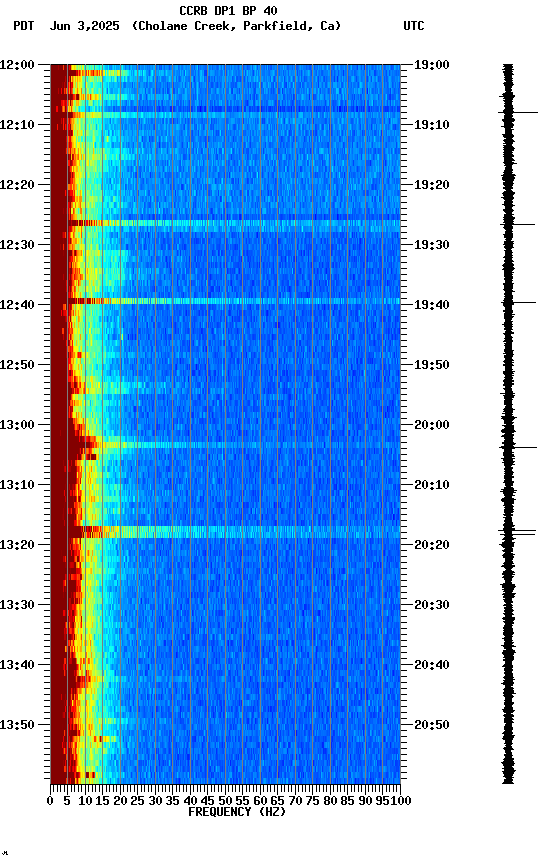This screenshot has height=864, width=552.
Task: Click the broadband event band near 13:18 in spectrogram
Action: pos(225,532)
